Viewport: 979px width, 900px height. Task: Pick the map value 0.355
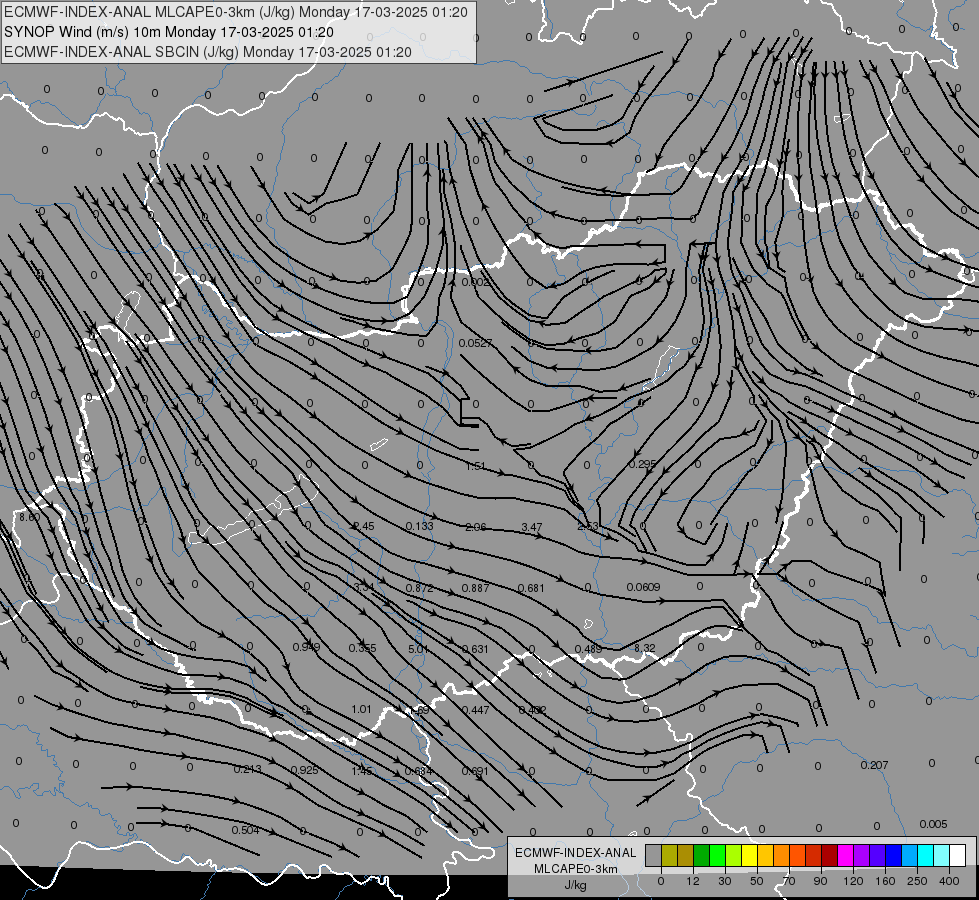point(363,648)
